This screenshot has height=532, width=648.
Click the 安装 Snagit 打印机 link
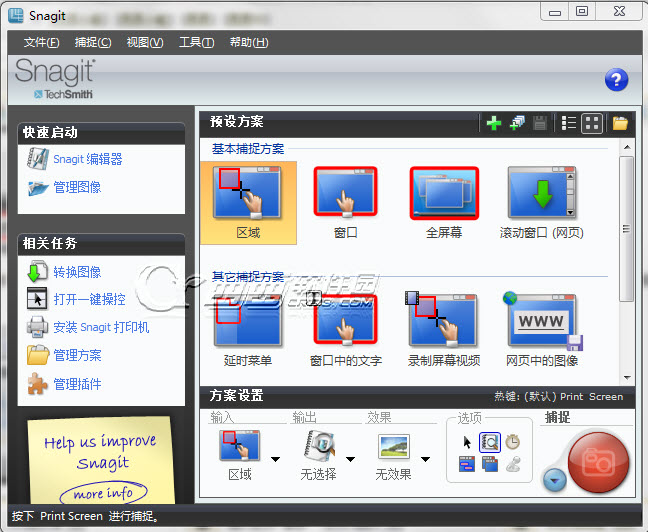[x=101, y=327]
